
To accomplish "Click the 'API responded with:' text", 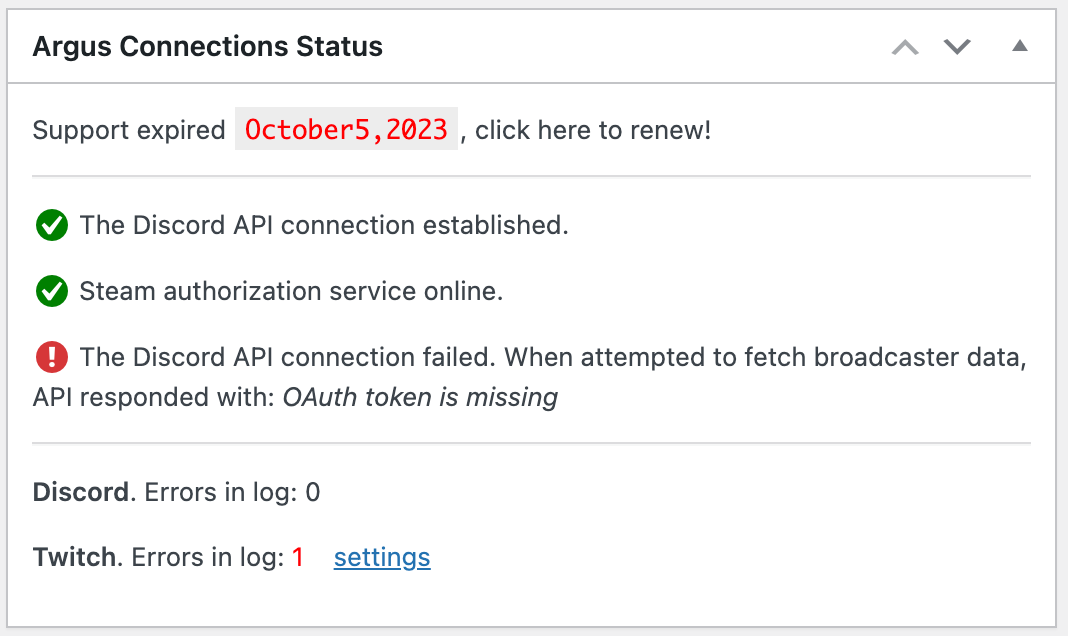I will pyautogui.click(x=154, y=398).
